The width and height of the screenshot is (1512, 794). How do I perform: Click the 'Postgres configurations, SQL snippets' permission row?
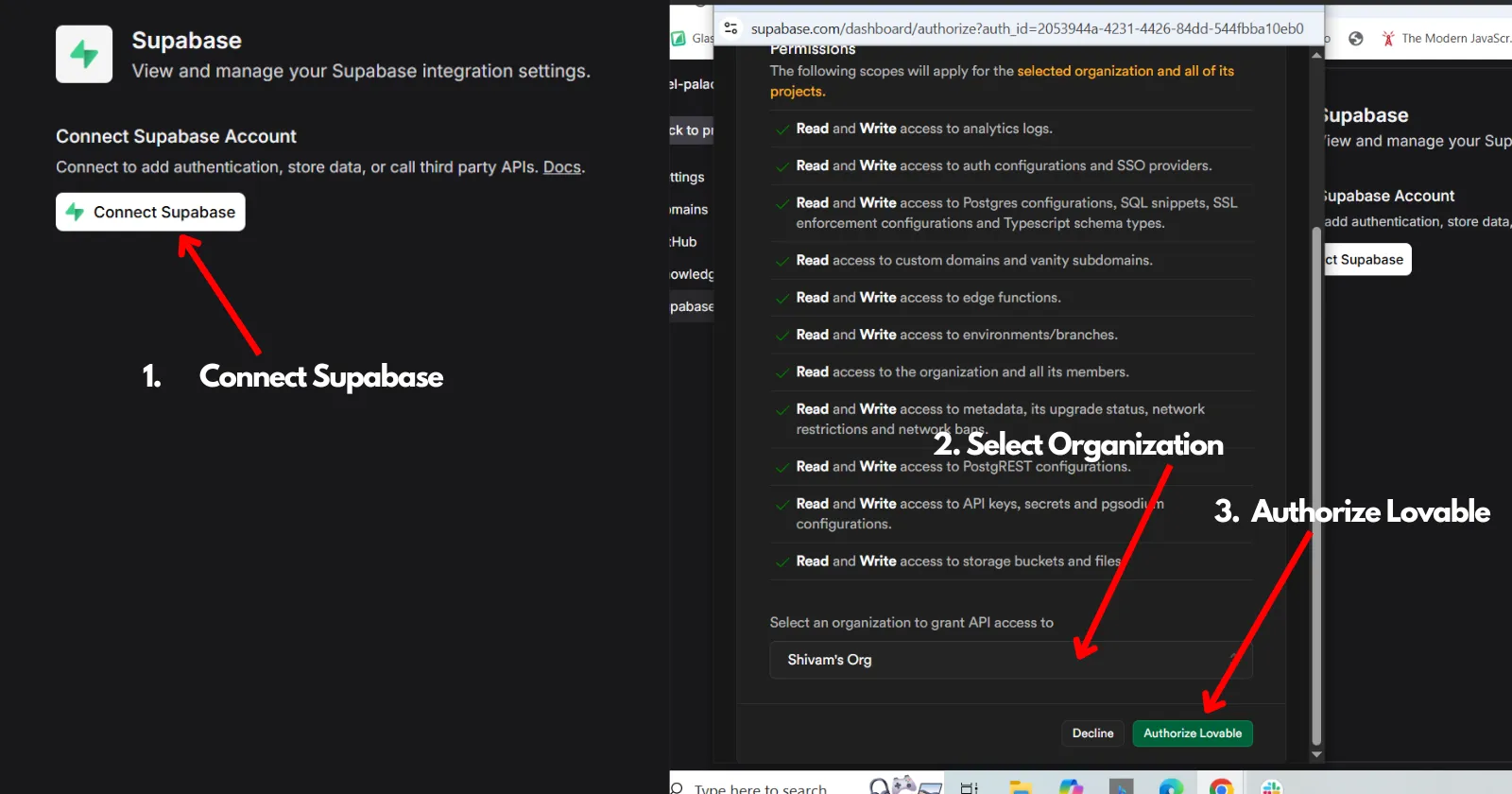coord(1012,213)
